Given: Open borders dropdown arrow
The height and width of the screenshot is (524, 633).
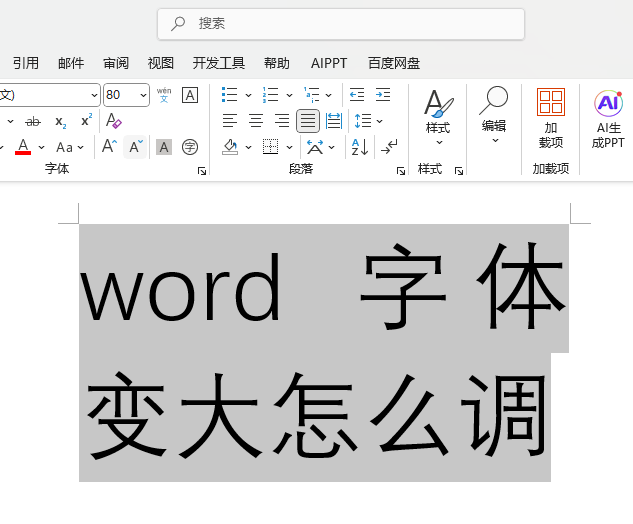Looking at the screenshot, I should tap(289, 147).
